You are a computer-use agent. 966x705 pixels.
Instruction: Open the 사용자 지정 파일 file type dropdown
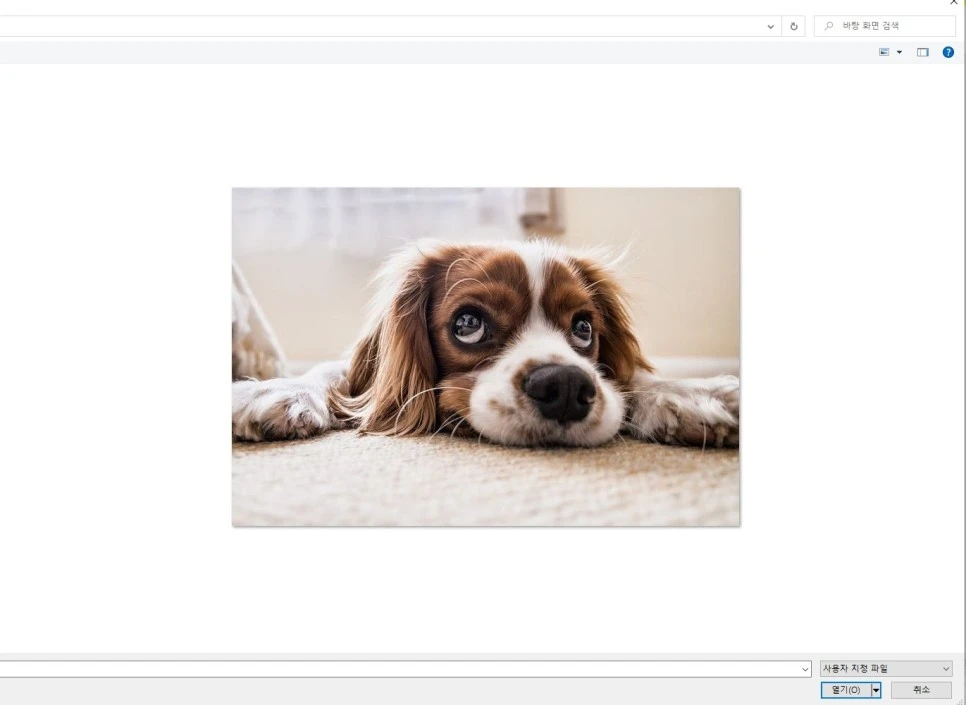[x=886, y=668]
